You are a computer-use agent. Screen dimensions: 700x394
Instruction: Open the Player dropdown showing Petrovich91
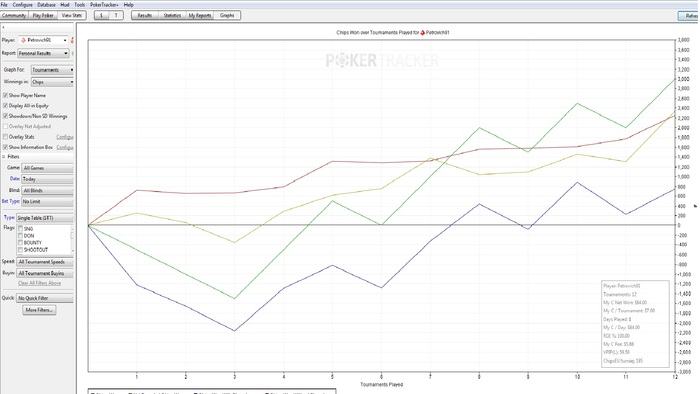coord(43,40)
